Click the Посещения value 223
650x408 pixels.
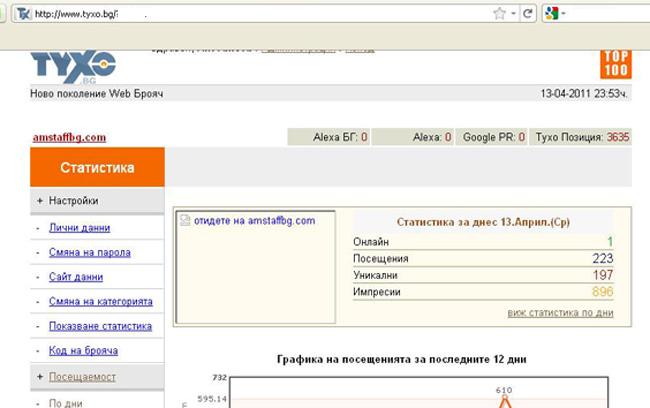[x=603, y=258]
